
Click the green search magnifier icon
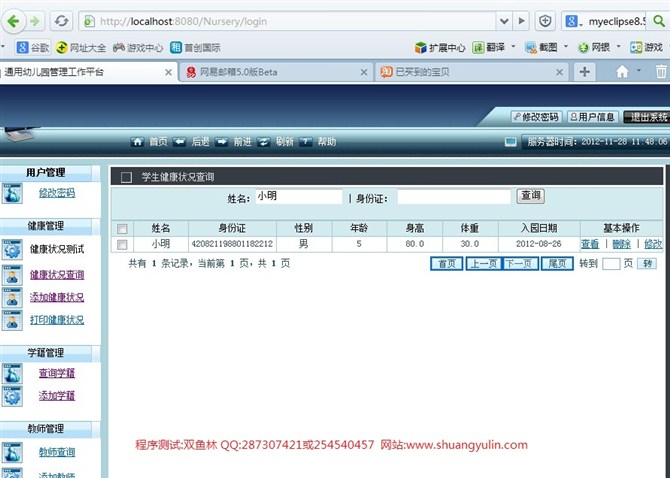659,21
